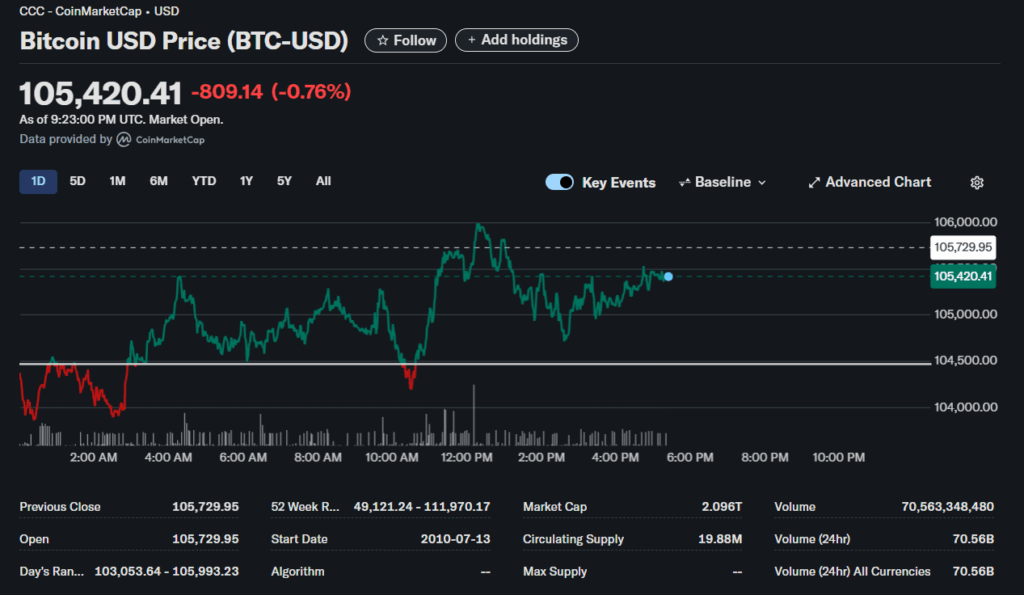Click the chart settings gear icon
This screenshot has height=595, width=1024.
[x=976, y=183]
